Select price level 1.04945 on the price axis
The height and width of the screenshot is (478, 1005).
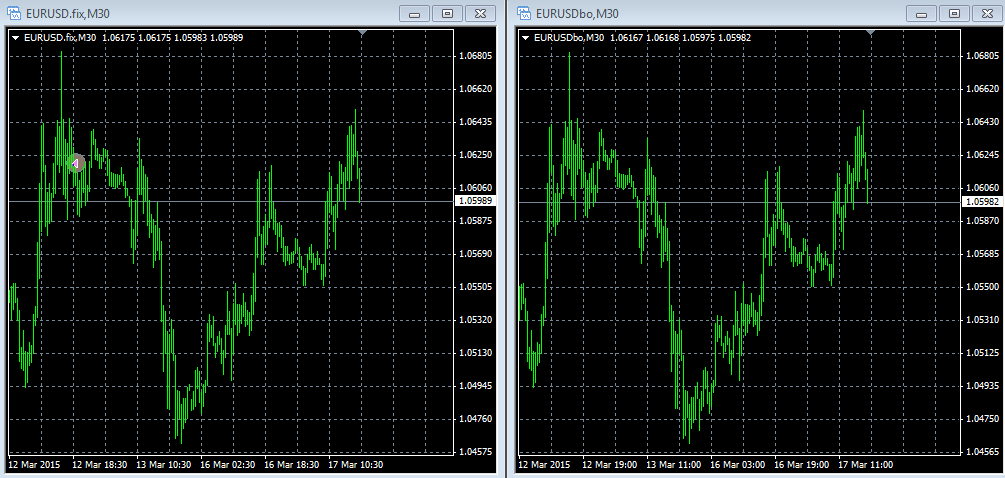click(476, 386)
